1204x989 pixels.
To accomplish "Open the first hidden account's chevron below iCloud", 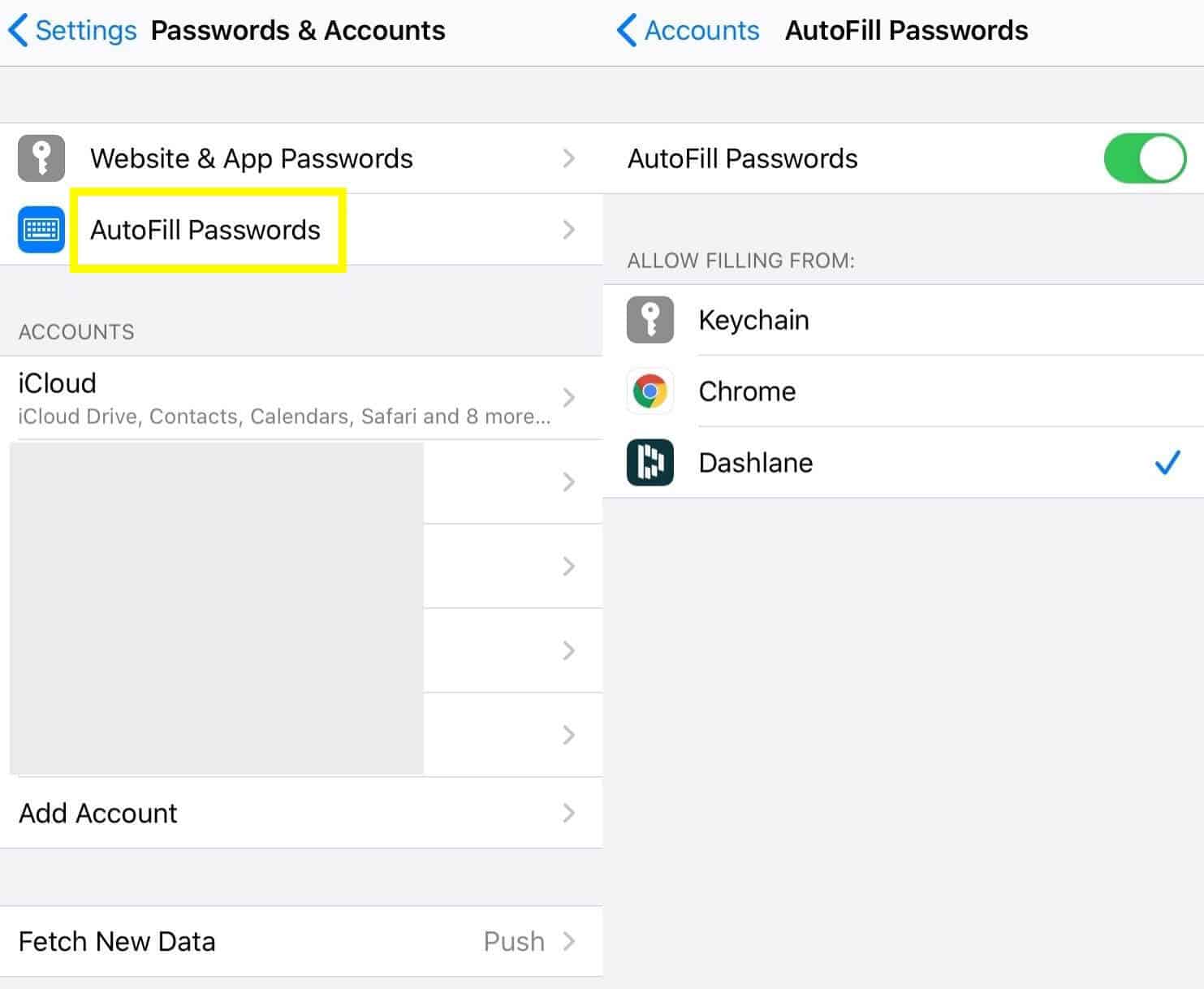I will (x=569, y=482).
